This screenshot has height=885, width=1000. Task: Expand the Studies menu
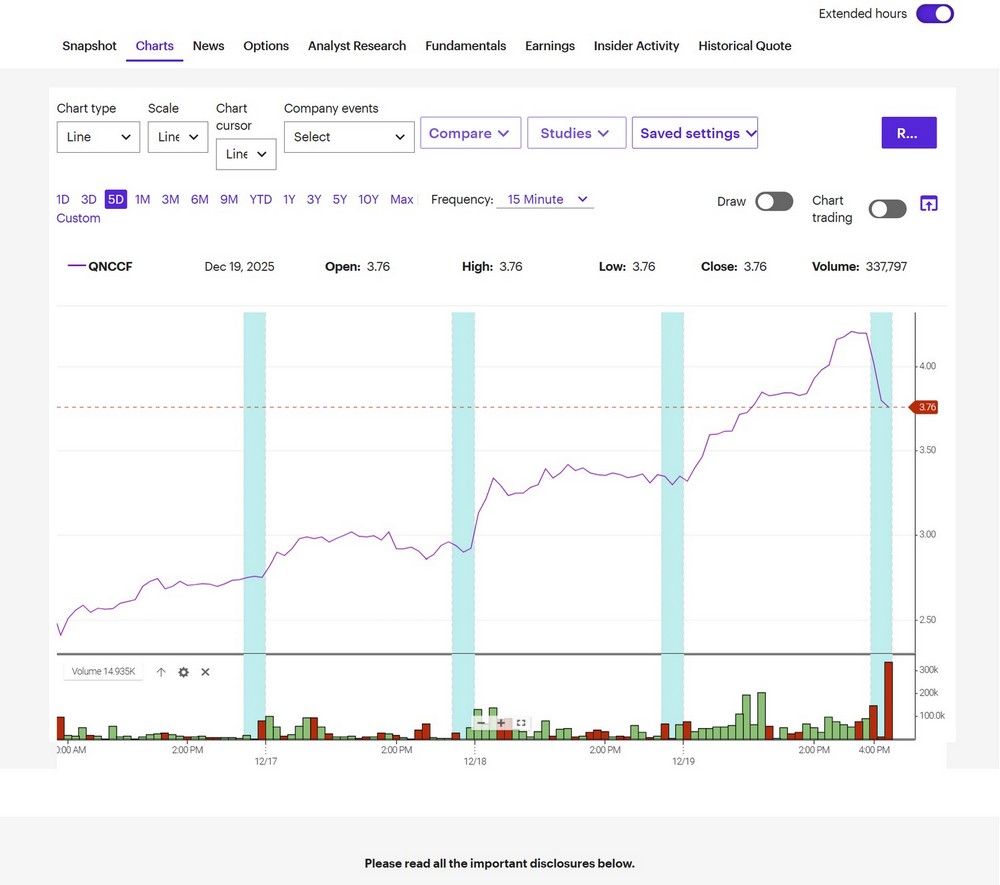(x=576, y=133)
